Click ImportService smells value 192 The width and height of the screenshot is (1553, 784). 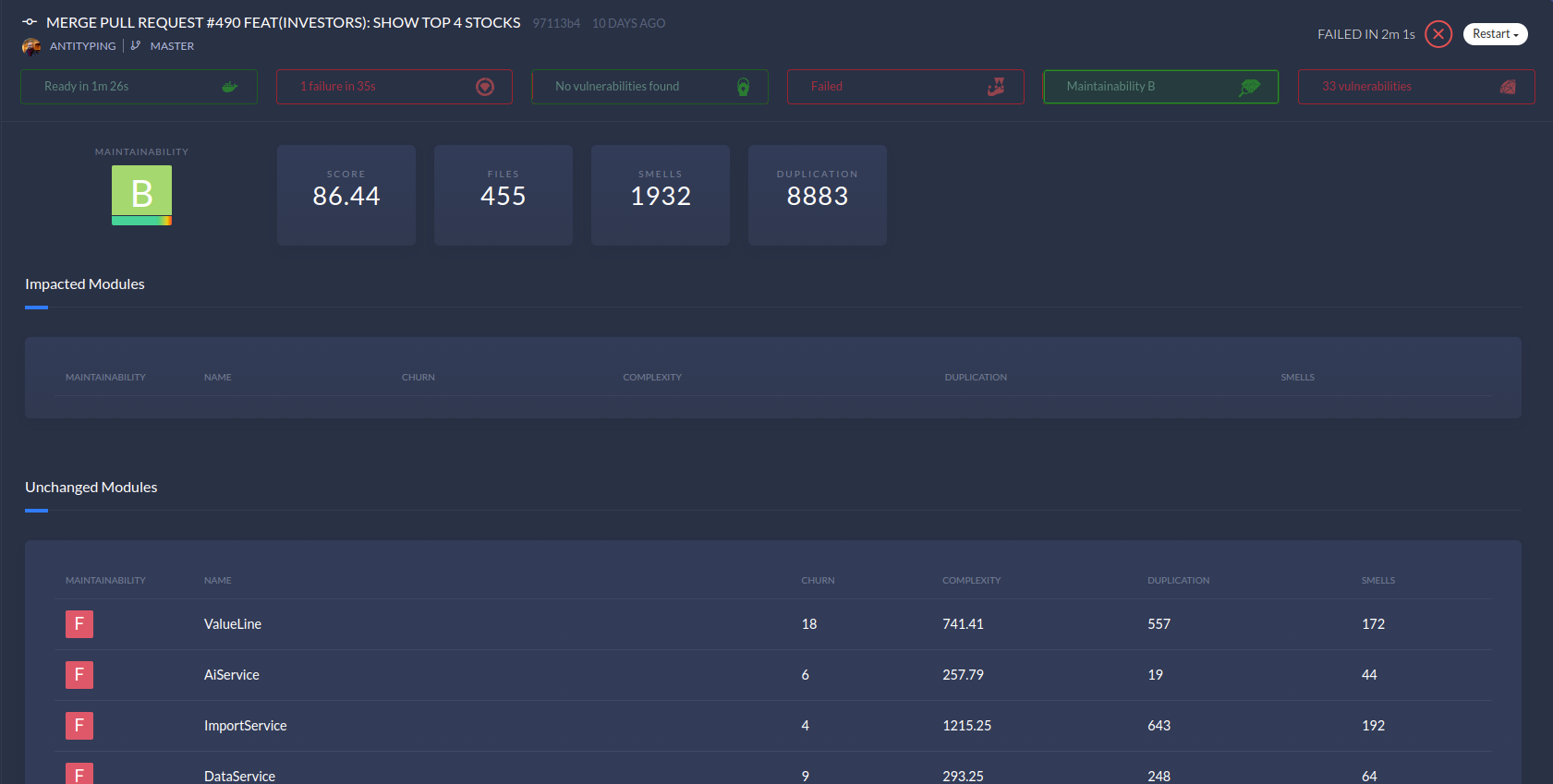point(1374,726)
